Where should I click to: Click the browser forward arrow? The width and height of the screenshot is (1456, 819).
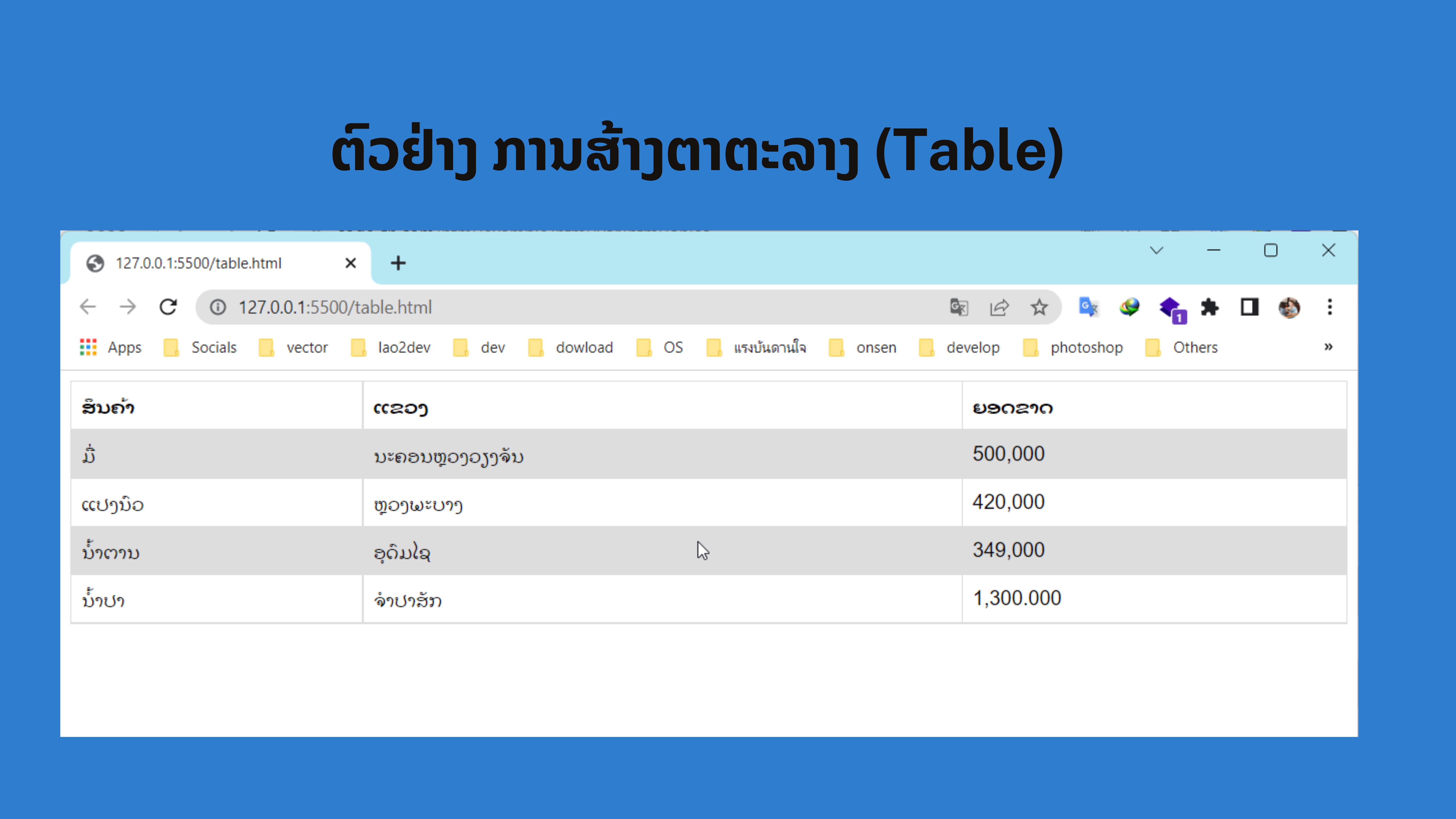coord(128,307)
